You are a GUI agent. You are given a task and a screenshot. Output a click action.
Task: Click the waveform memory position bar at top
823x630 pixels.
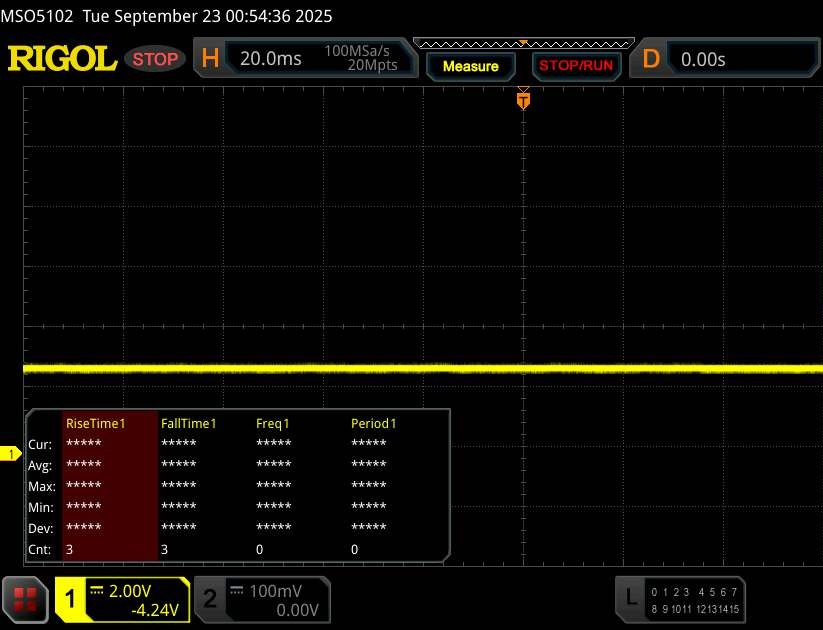[x=522, y=43]
